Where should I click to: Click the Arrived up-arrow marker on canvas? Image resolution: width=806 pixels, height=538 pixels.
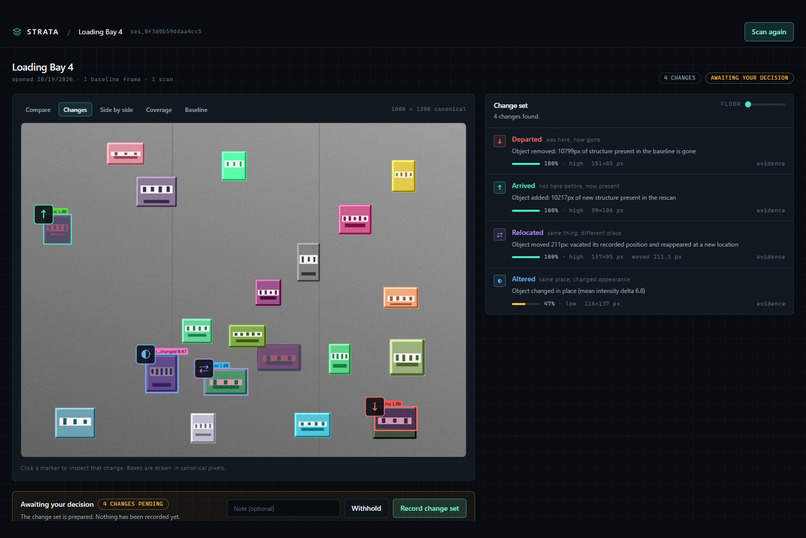click(x=44, y=214)
